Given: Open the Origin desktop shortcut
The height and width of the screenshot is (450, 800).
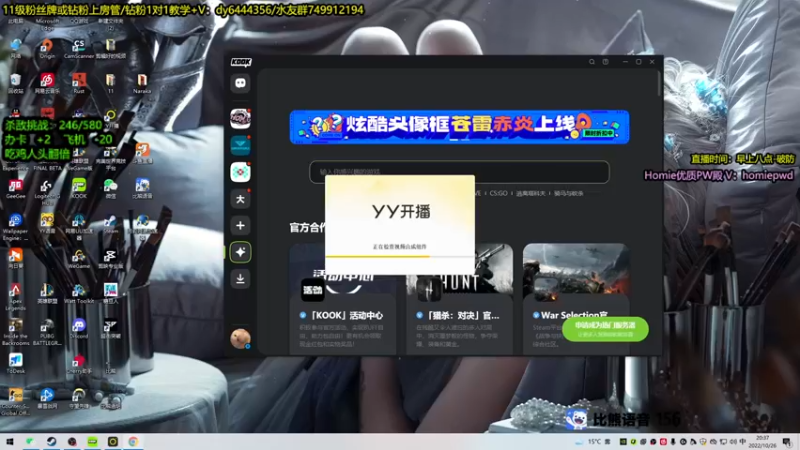Looking at the screenshot, I should pyautogui.click(x=47, y=49).
